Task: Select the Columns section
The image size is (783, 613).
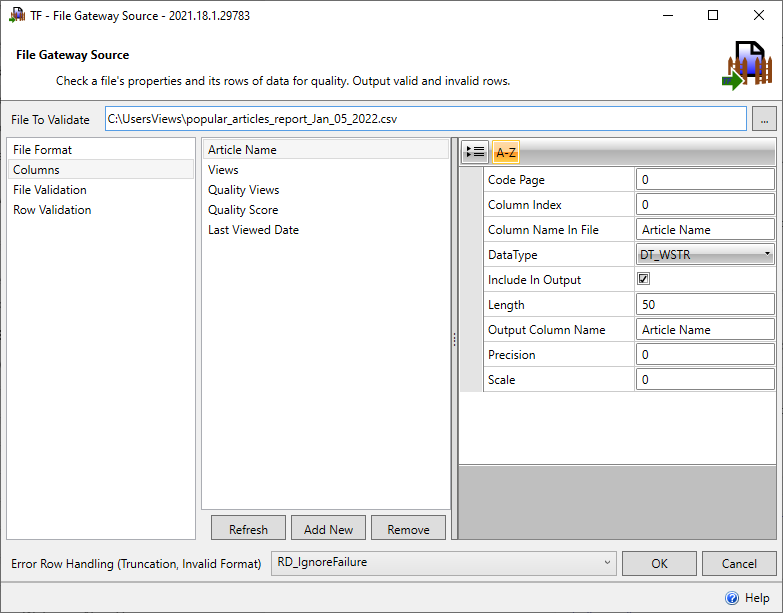Action: coord(100,170)
